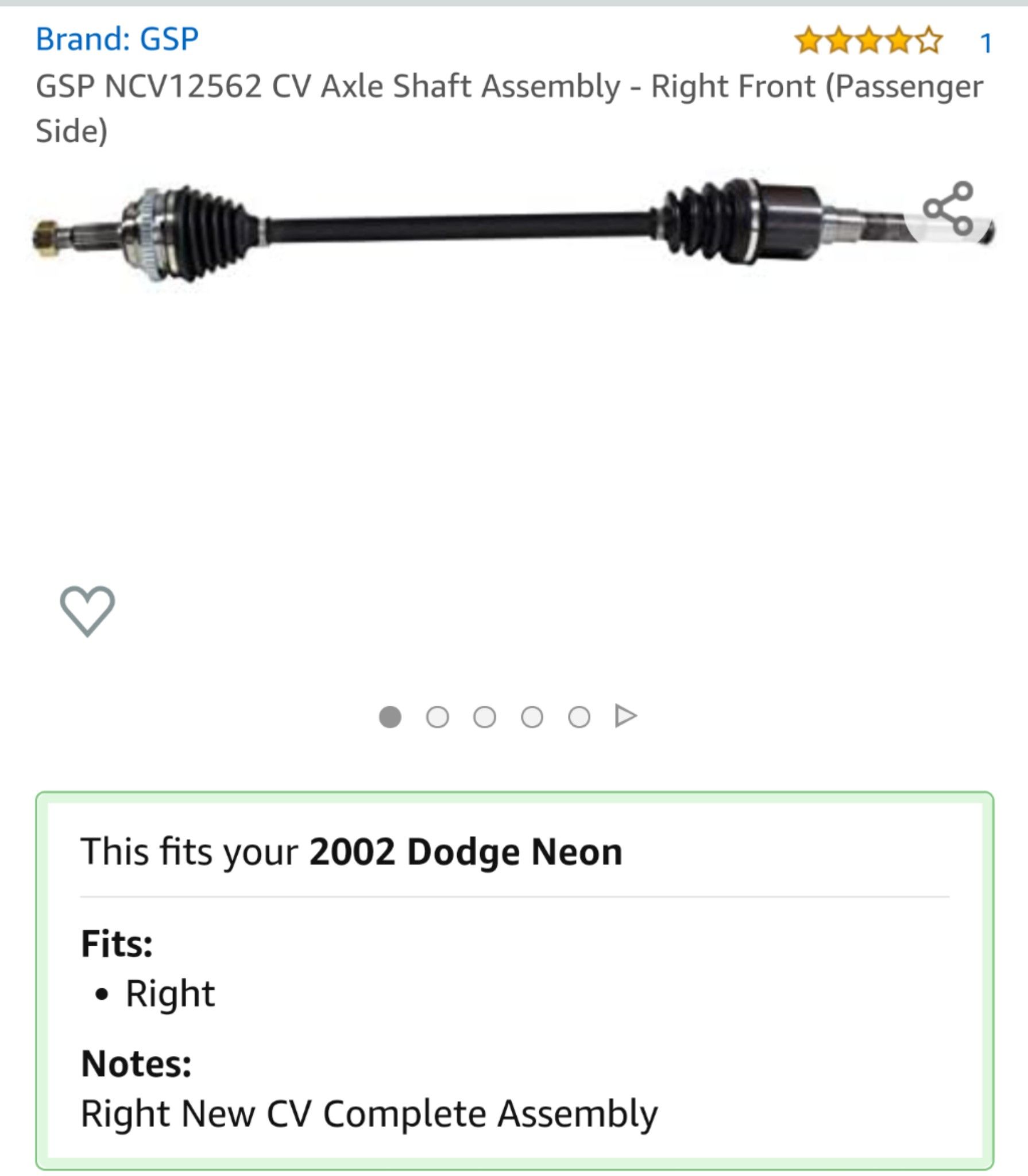Screen dimensions: 1028x1176
Task: Select the first filled carousel dot
Action: pos(390,717)
